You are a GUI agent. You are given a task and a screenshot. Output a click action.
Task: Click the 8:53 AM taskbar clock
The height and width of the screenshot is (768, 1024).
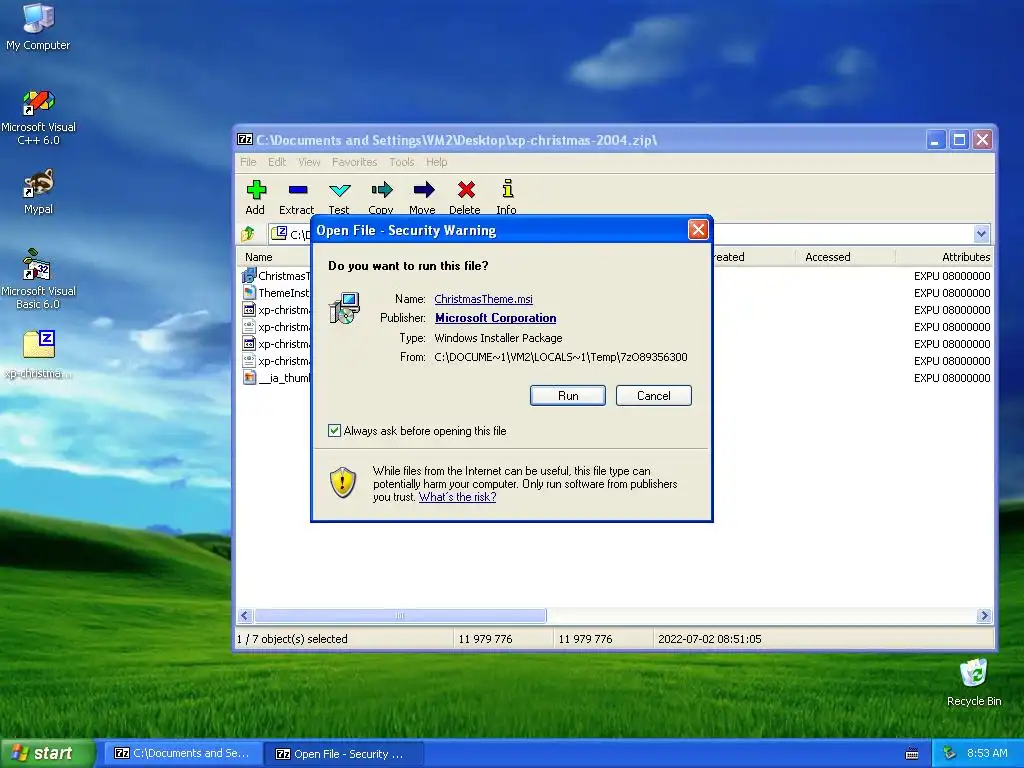[987, 753]
